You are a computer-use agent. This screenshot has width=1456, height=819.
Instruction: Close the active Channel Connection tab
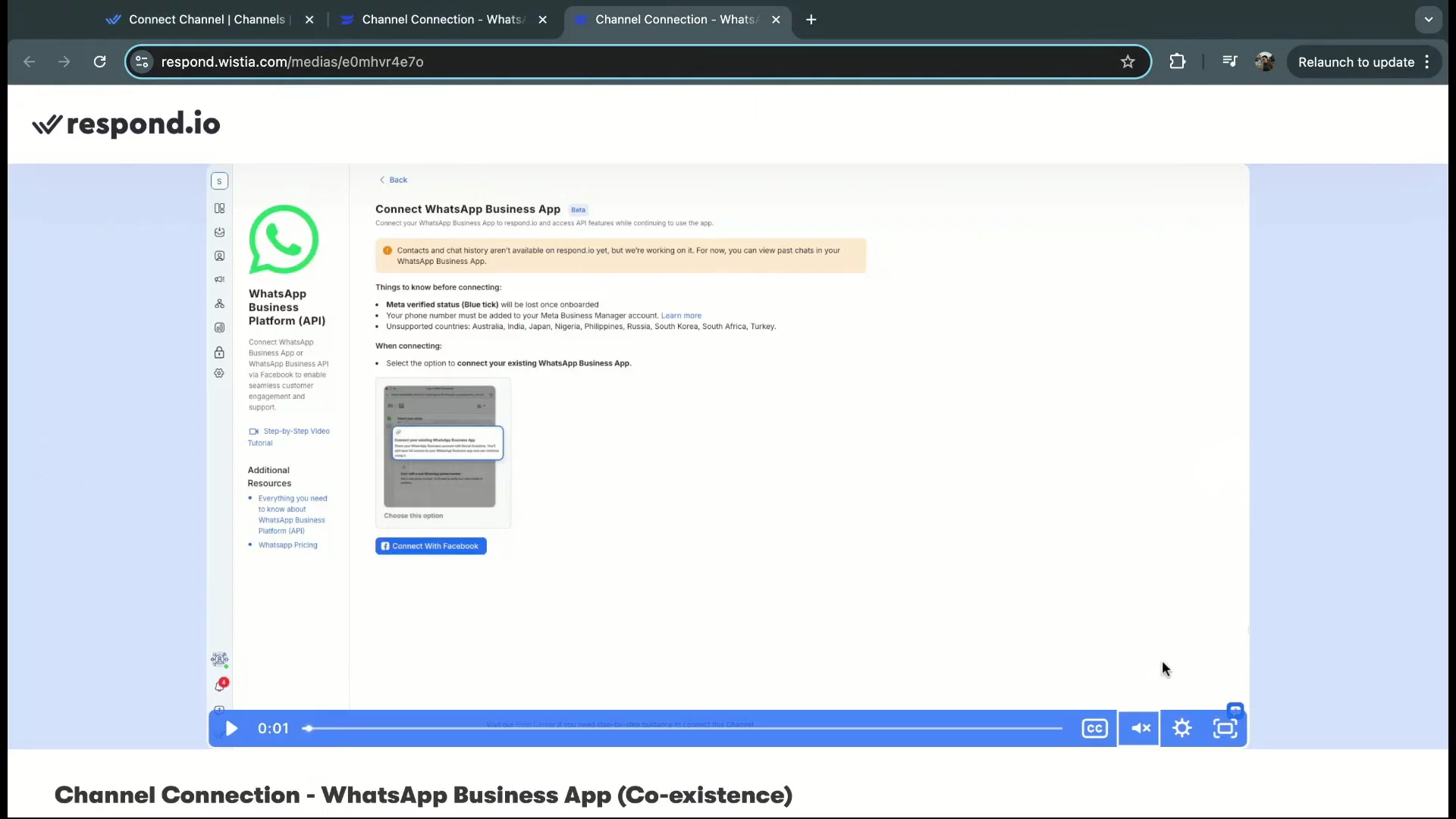pyautogui.click(x=776, y=20)
